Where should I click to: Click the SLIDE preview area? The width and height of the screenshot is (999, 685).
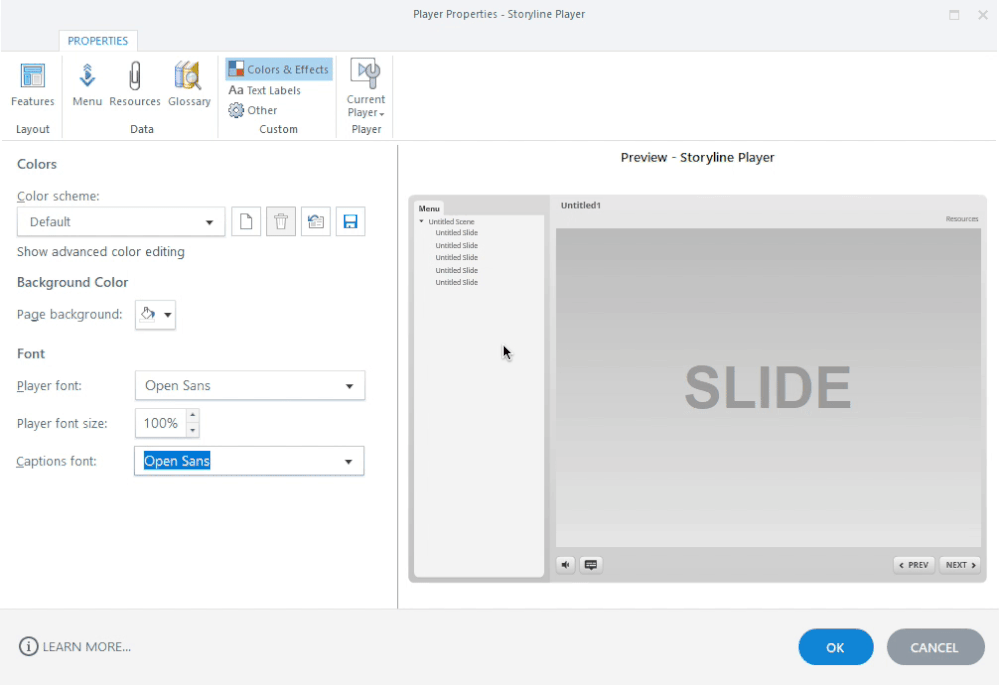(768, 387)
